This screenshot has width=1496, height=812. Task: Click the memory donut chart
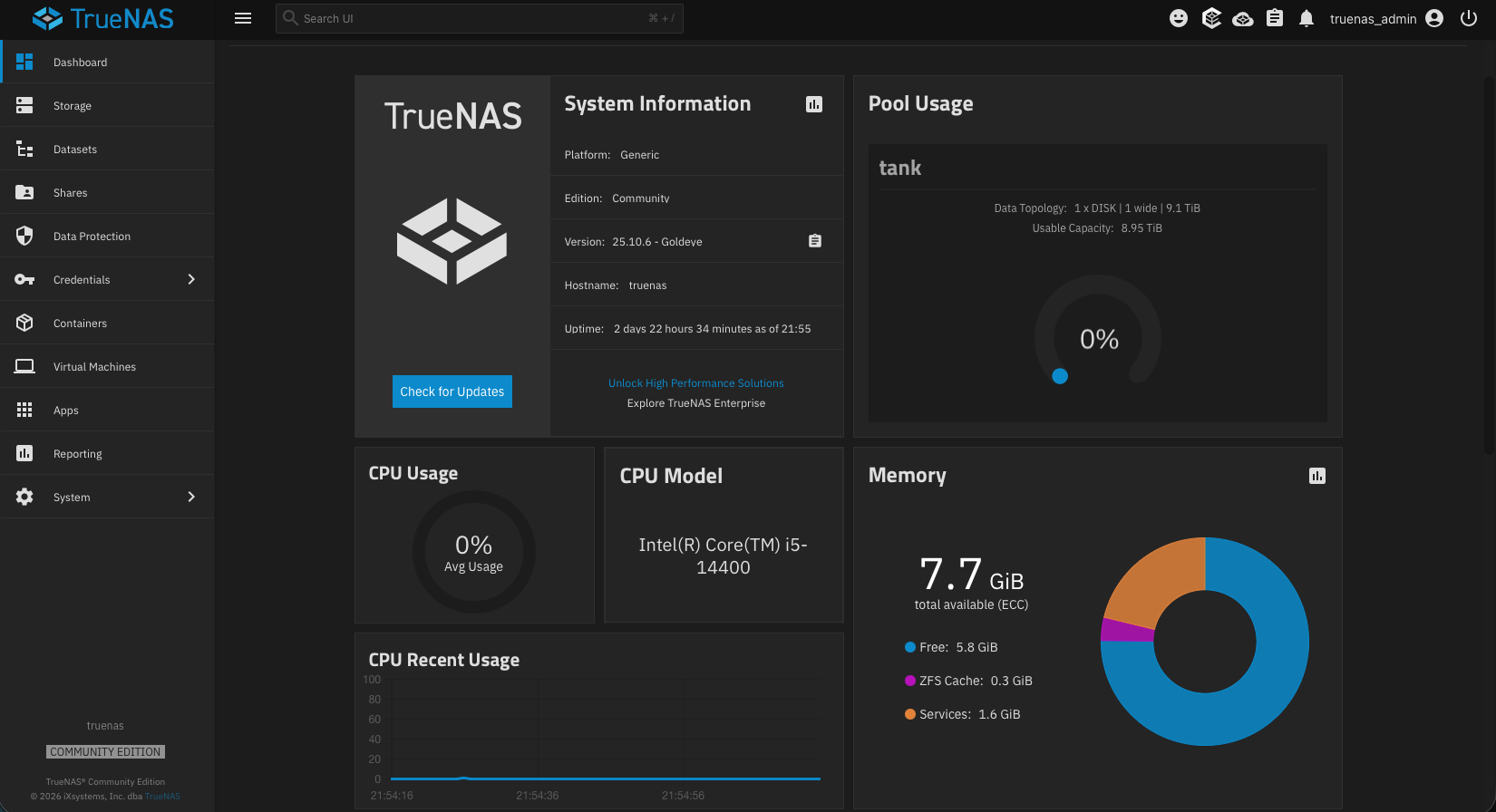point(1205,642)
